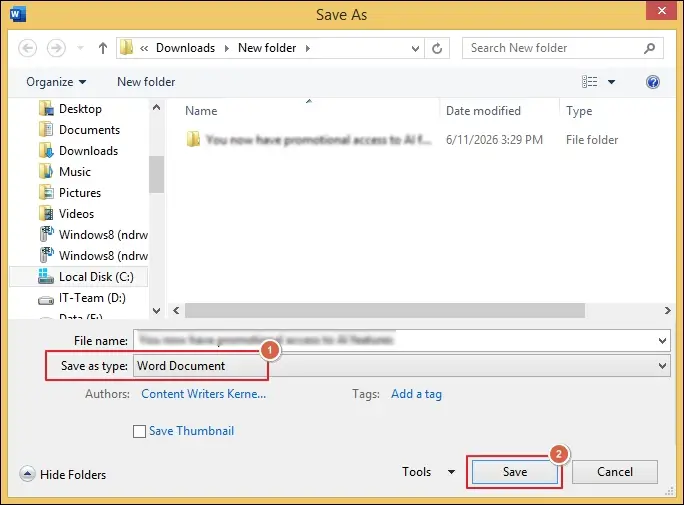Select Desktop in navigation pane
Viewport: 684px width, 505px height.
[80, 109]
